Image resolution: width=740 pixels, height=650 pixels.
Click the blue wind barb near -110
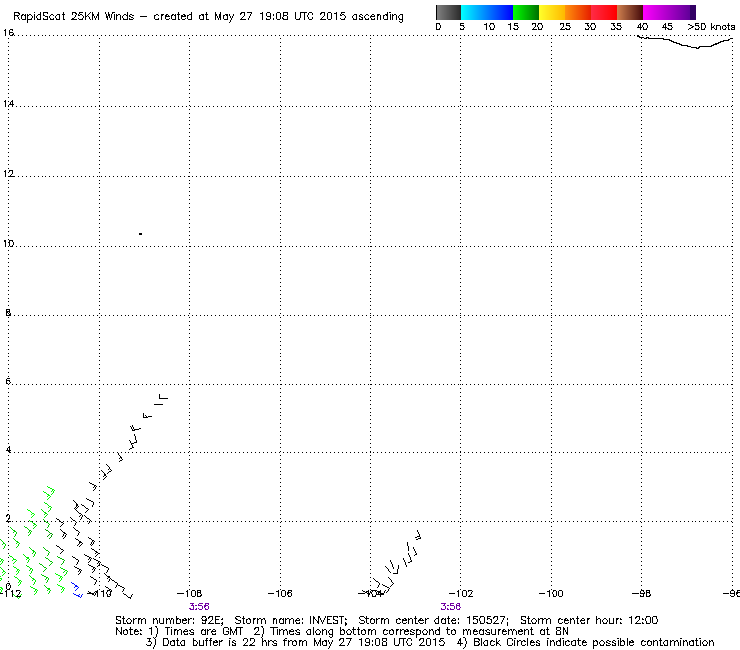tap(77, 590)
